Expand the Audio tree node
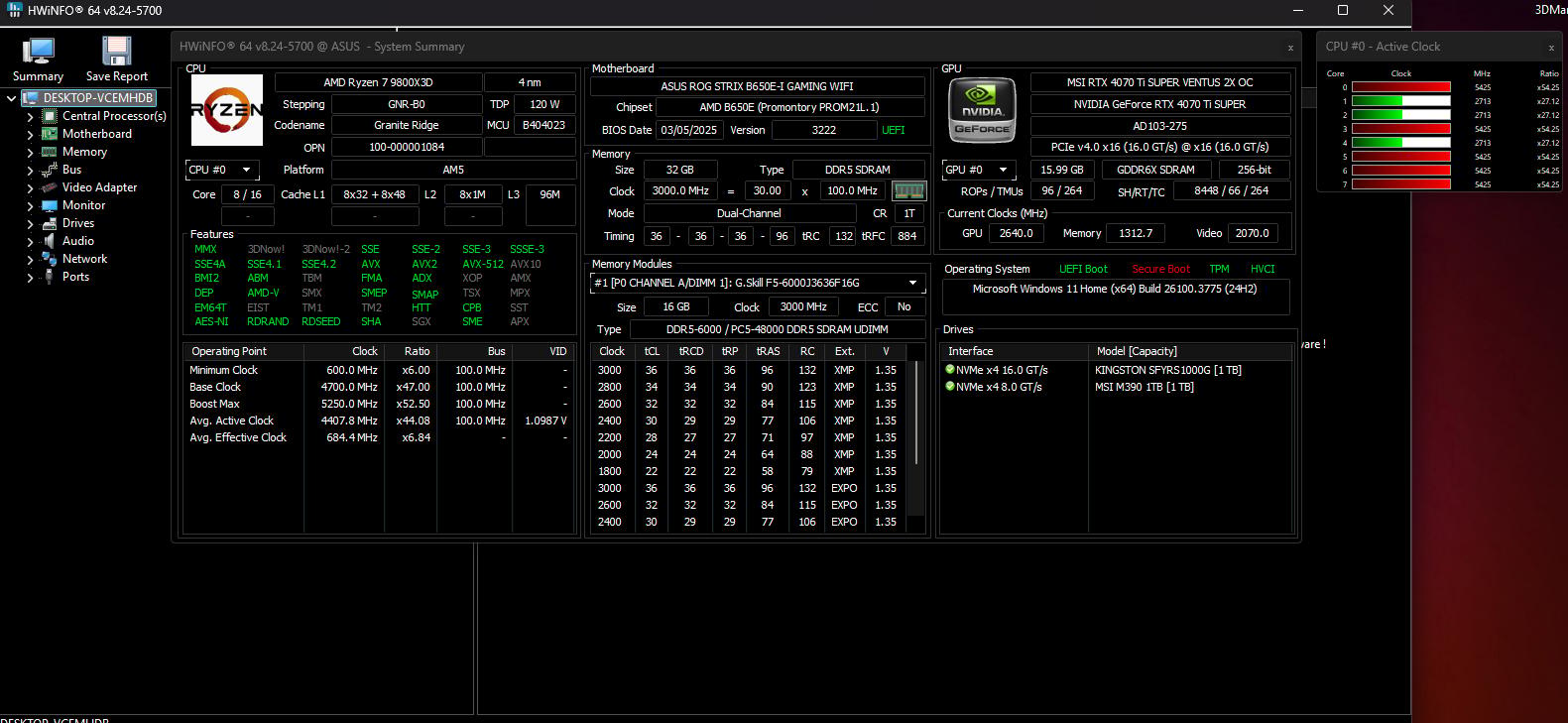This screenshot has width=1568, height=723. pos(30,241)
